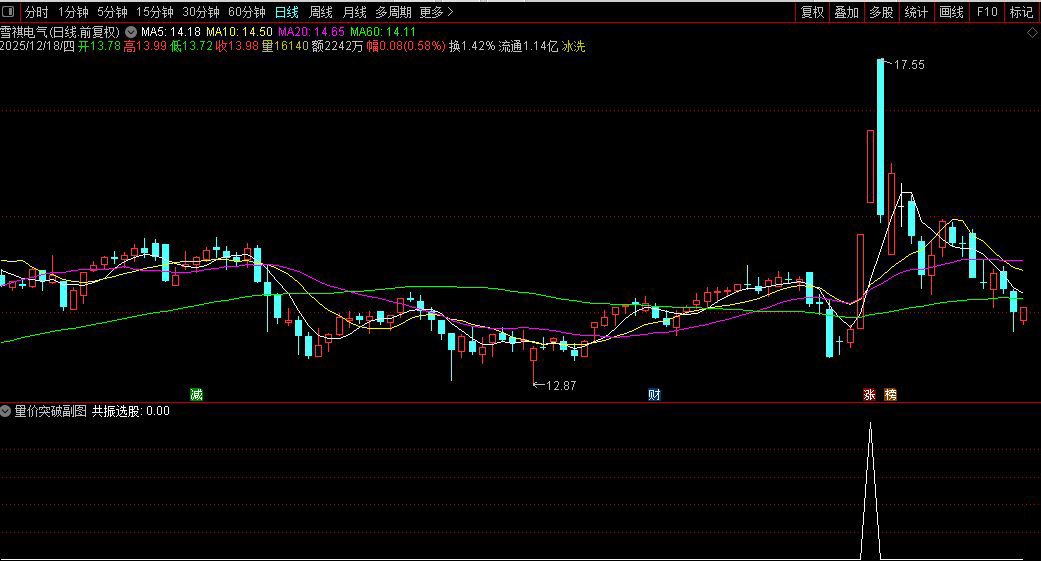This screenshot has width=1041, height=561.
Task: Click the MA5: 14.18 label
Action: tap(171, 32)
